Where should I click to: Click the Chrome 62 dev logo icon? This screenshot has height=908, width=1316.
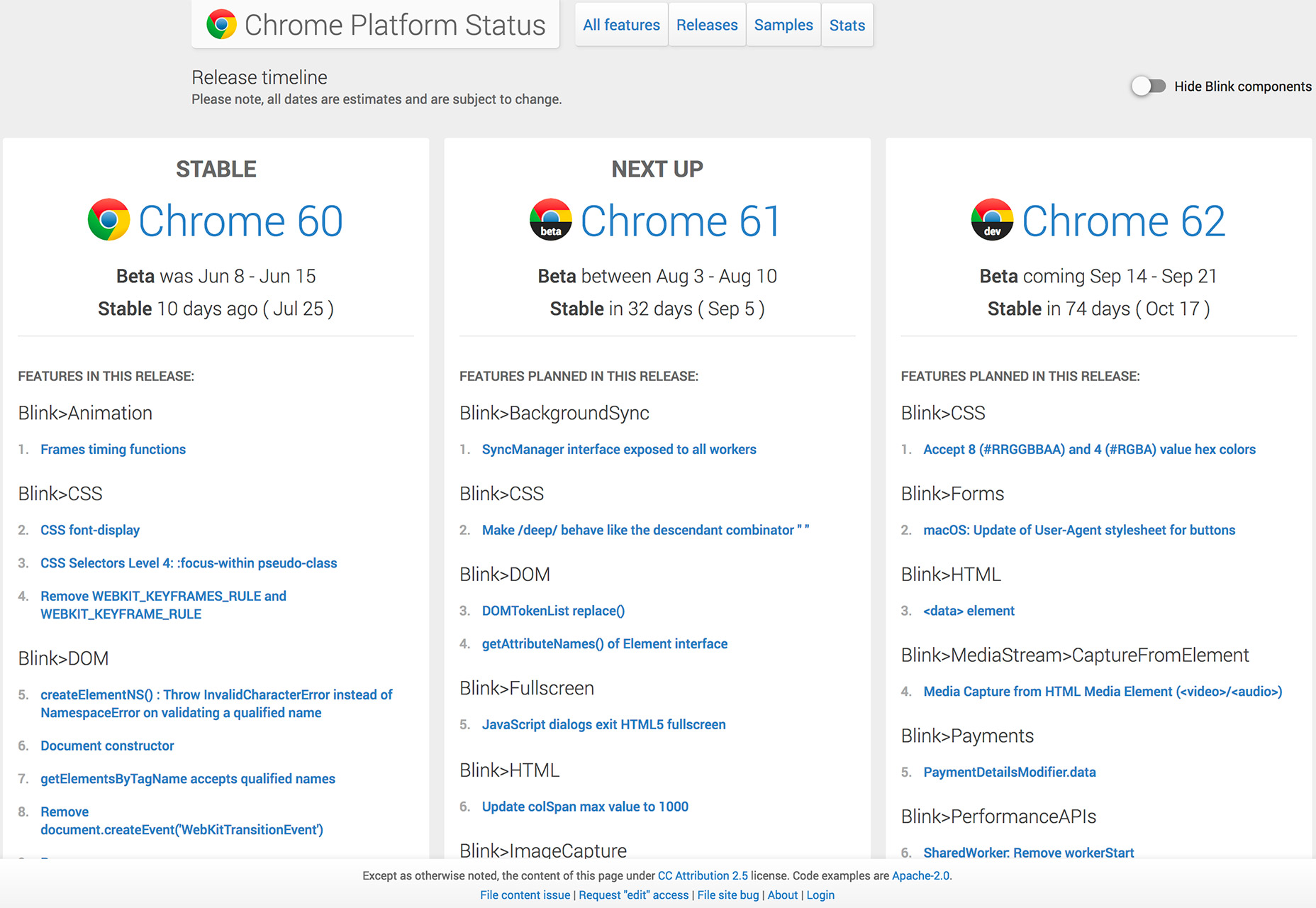click(992, 220)
